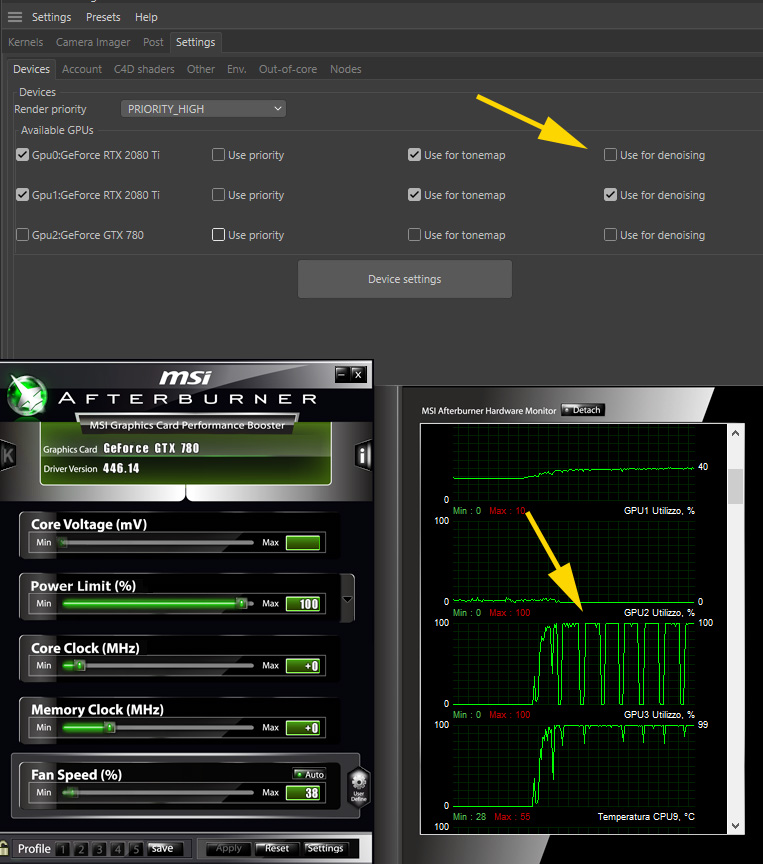
Task: Open the Out-of-core sub-tab
Action: 288,69
